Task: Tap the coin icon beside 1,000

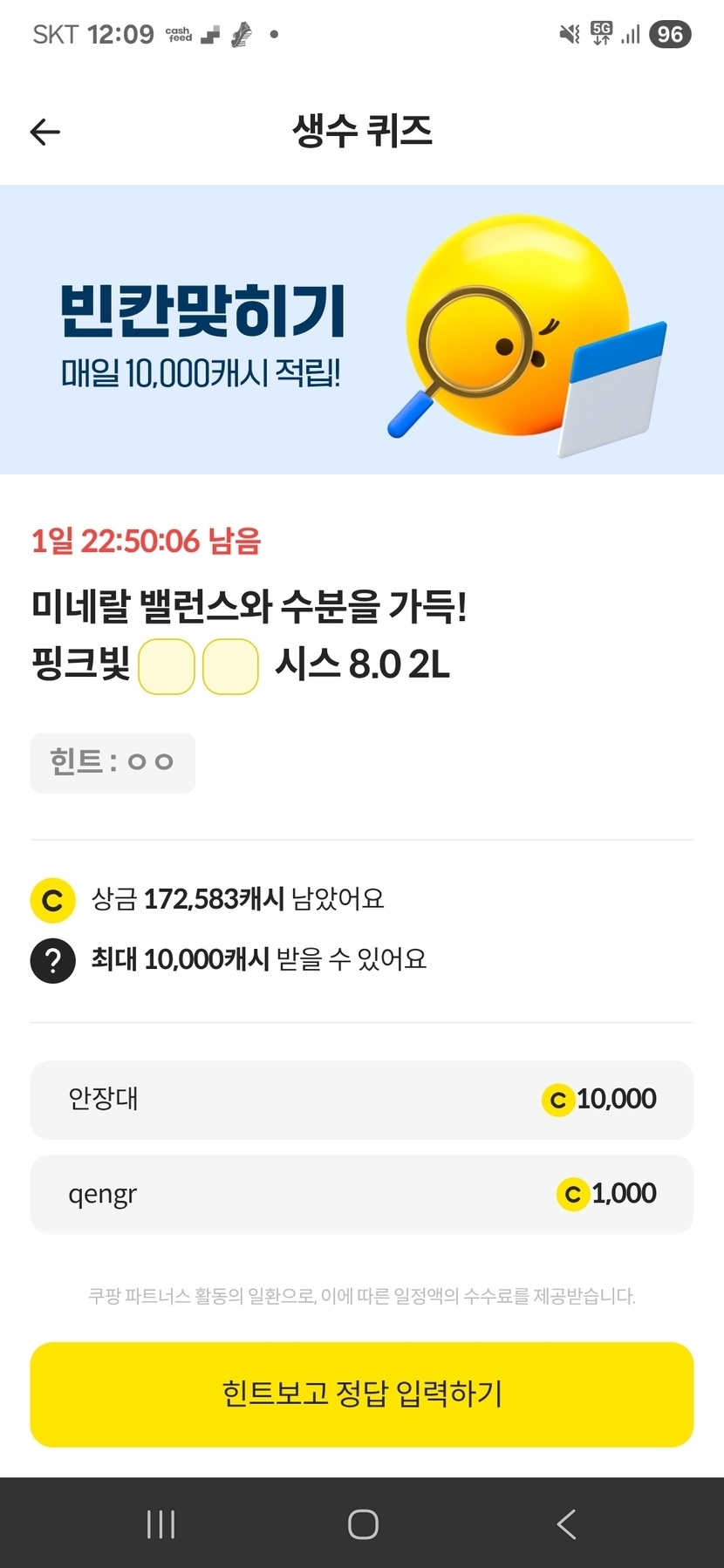Action: tap(572, 1194)
